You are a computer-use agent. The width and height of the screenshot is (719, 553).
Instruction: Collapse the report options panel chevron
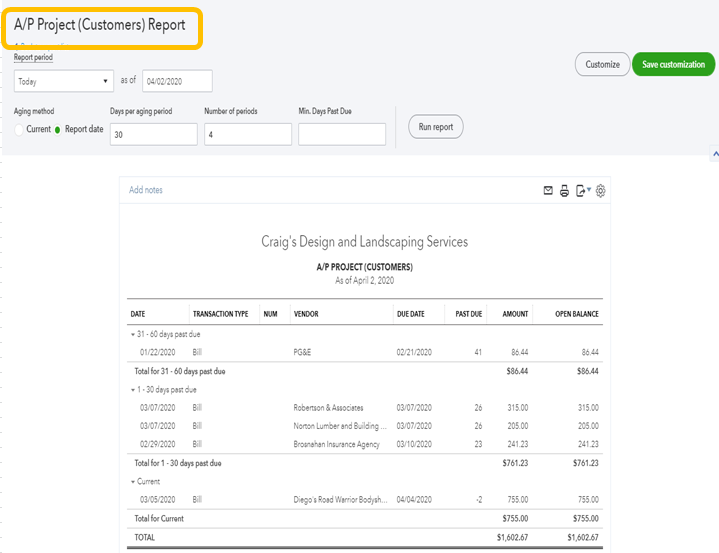(x=714, y=155)
